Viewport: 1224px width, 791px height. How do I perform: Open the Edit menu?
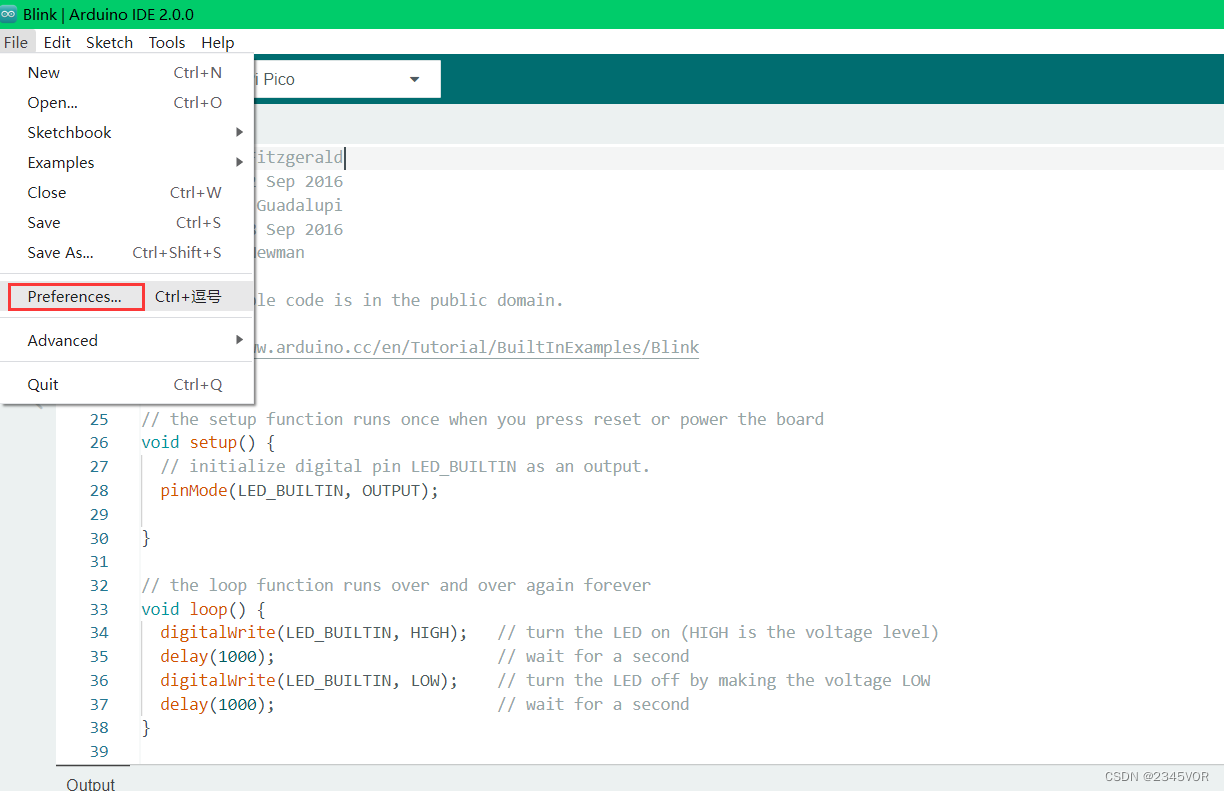[57, 42]
